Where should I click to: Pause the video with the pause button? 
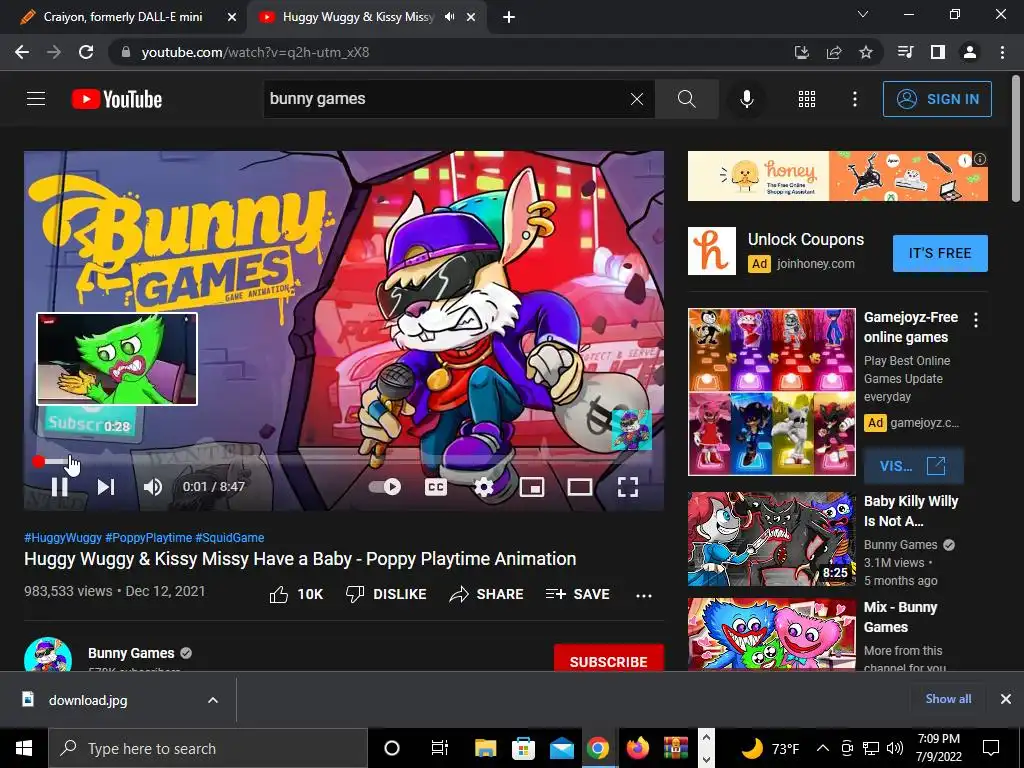pos(59,487)
